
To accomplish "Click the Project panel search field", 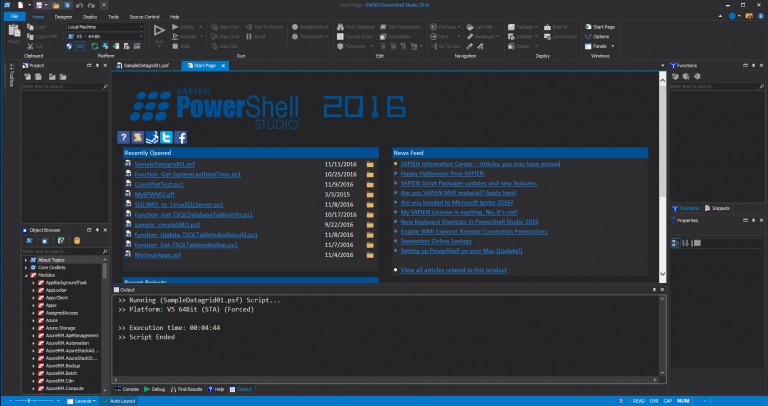I will coord(65,86).
